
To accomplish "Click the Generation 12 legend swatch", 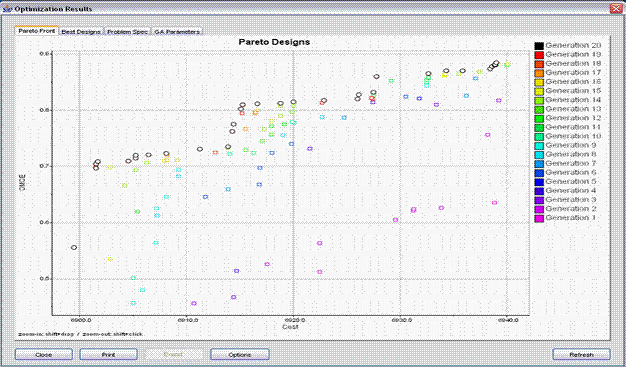I will [x=539, y=119].
